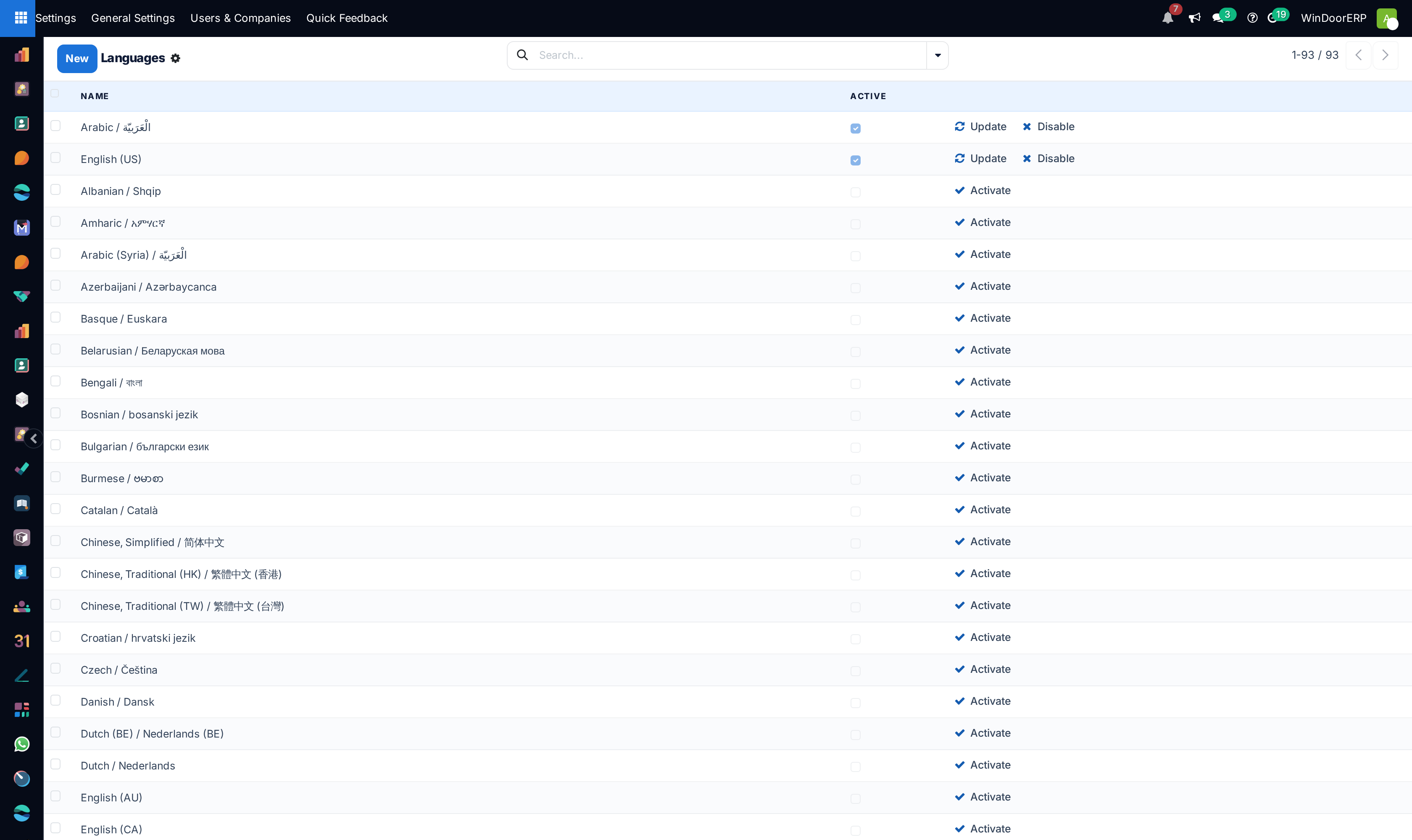Open the General Settings menu
The image size is (1412, 840).
click(133, 18)
